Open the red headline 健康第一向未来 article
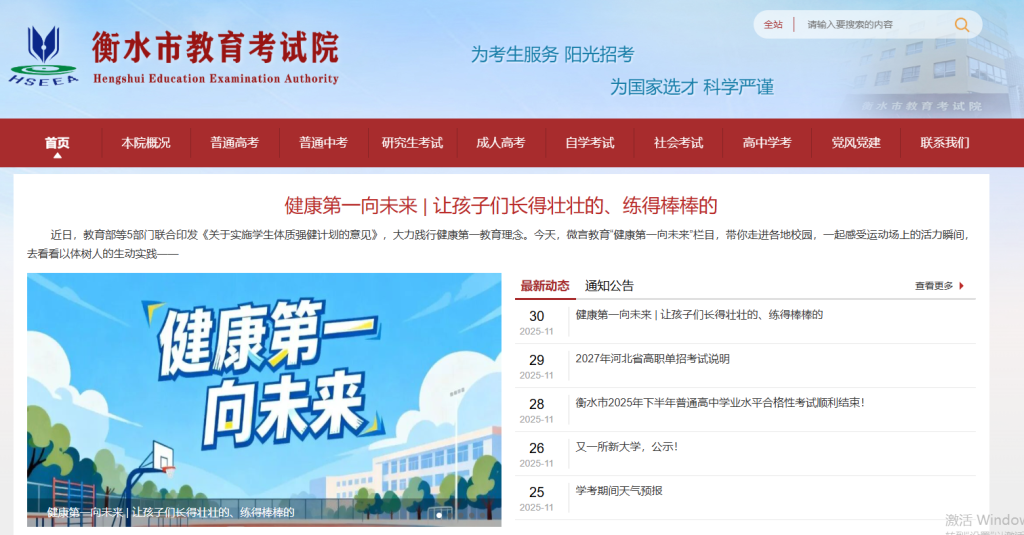This screenshot has width=1024, height=535. [x=501, y=206]
